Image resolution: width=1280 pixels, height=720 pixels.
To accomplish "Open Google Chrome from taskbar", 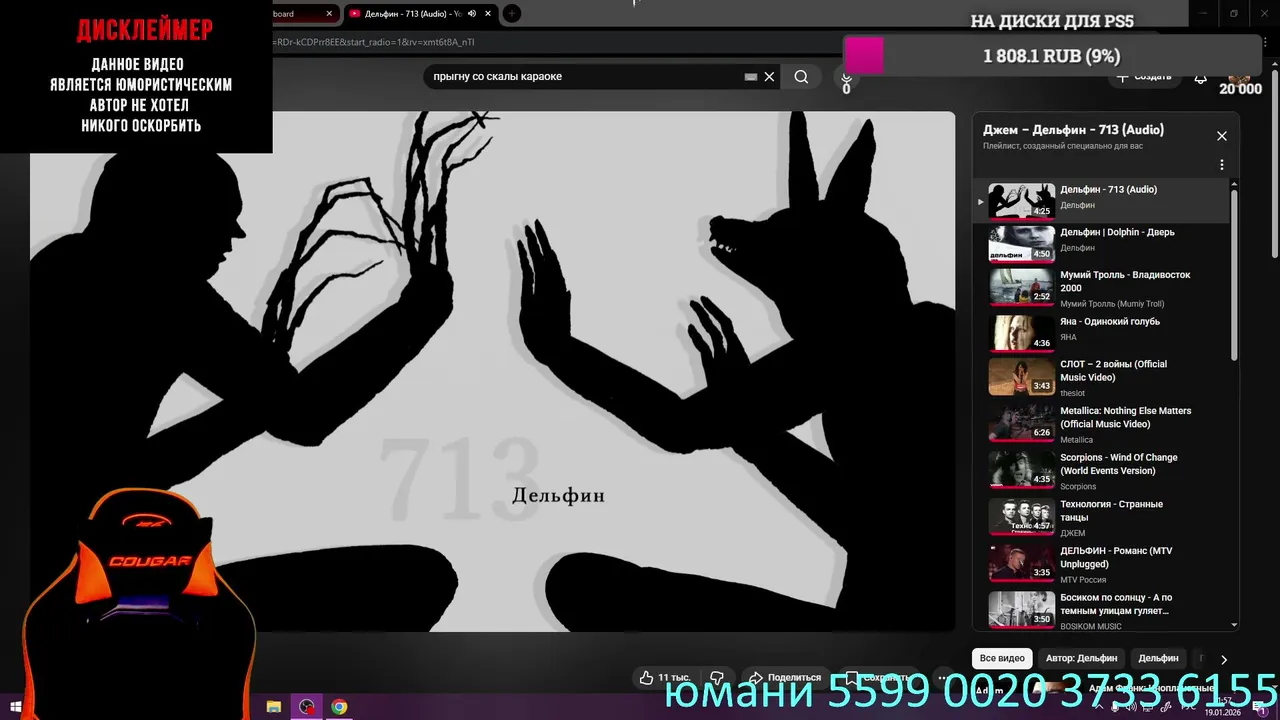I will (x=339, y=707).
